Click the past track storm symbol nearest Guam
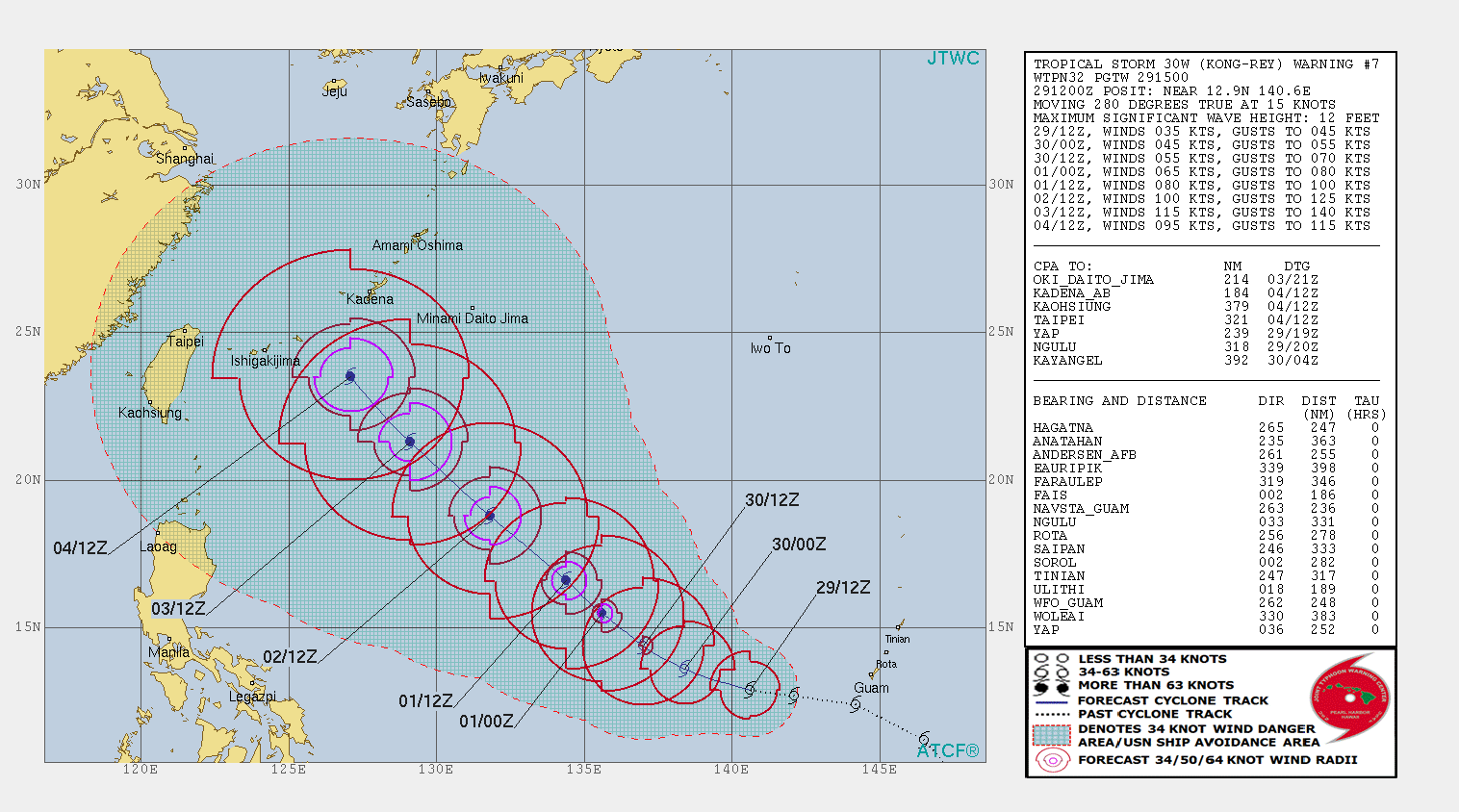This screenshot has height=812, width=1459. point(855,705)
